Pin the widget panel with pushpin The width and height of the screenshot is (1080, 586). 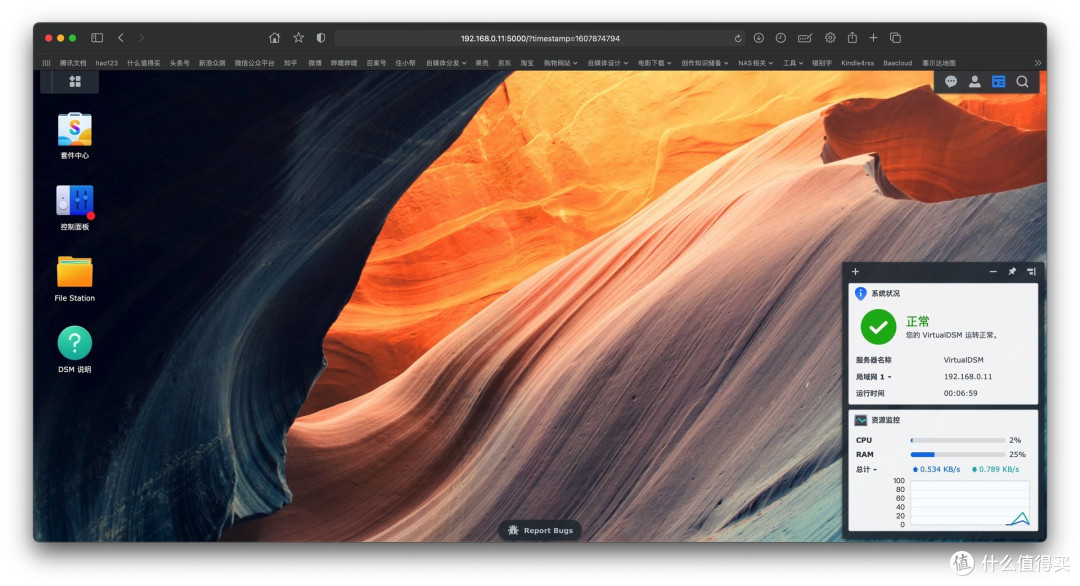pos(1011,272)
